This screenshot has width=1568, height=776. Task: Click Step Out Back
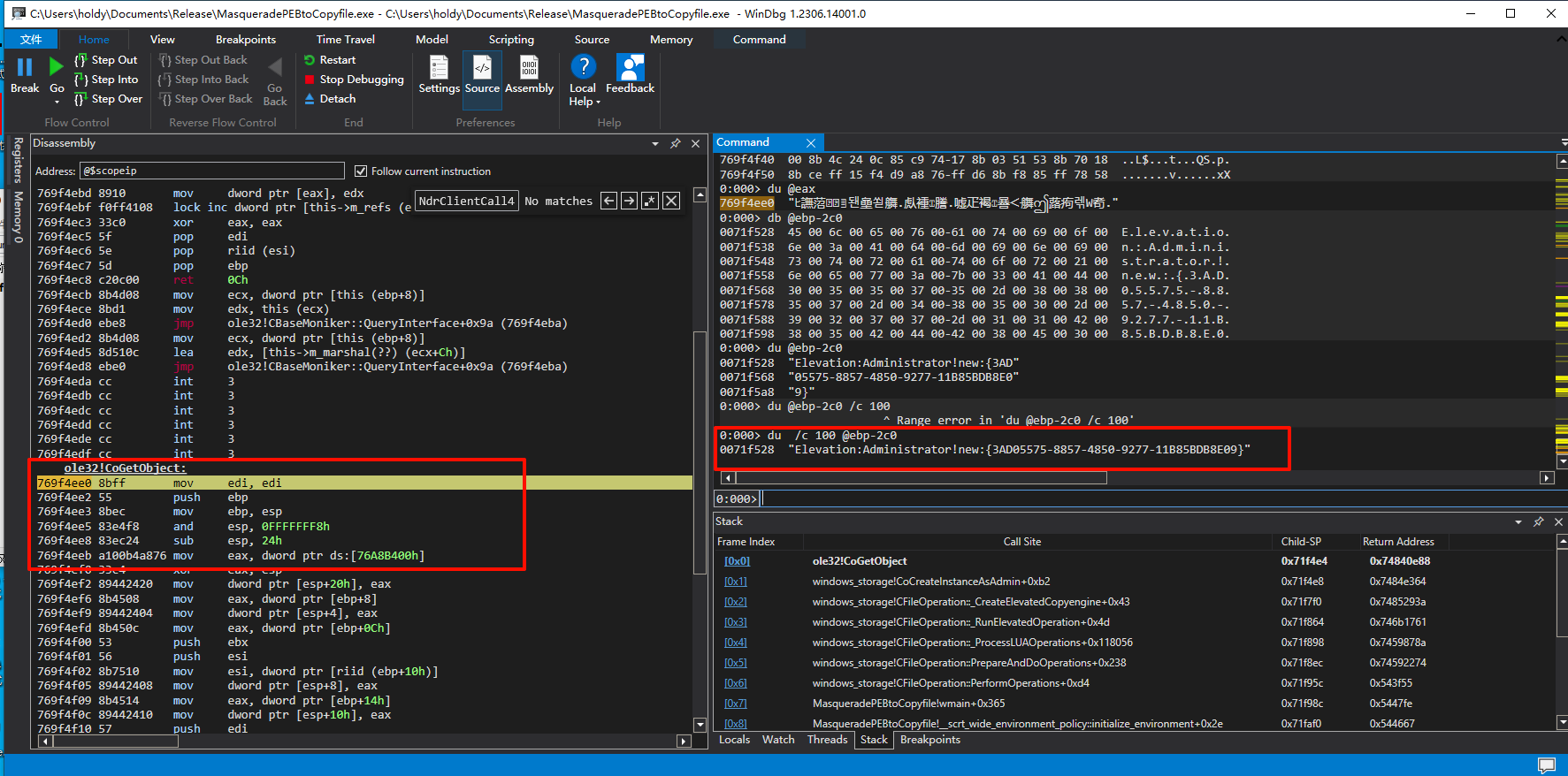click(203, 60)
